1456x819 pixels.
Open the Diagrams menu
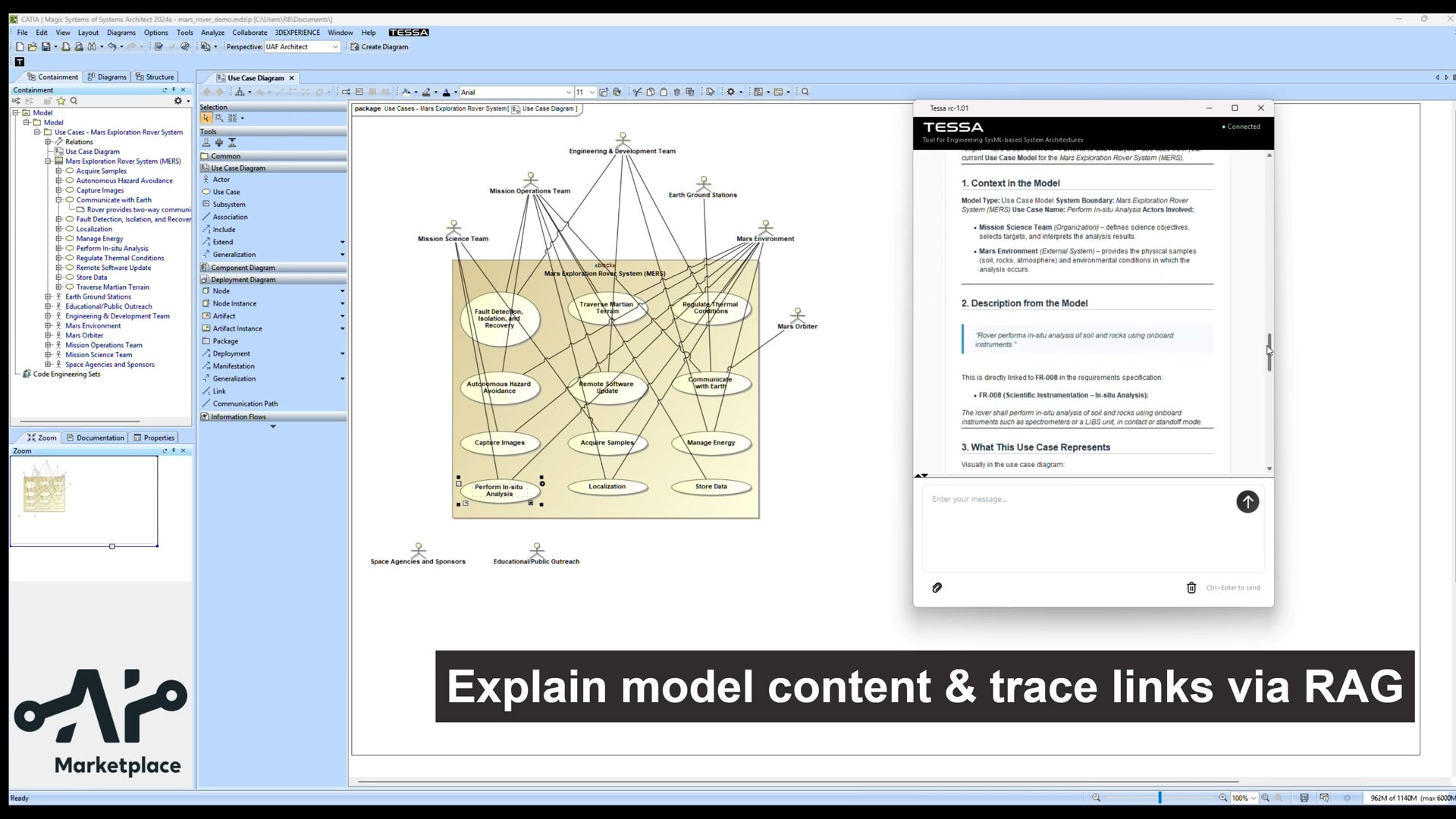coord(121,33)
